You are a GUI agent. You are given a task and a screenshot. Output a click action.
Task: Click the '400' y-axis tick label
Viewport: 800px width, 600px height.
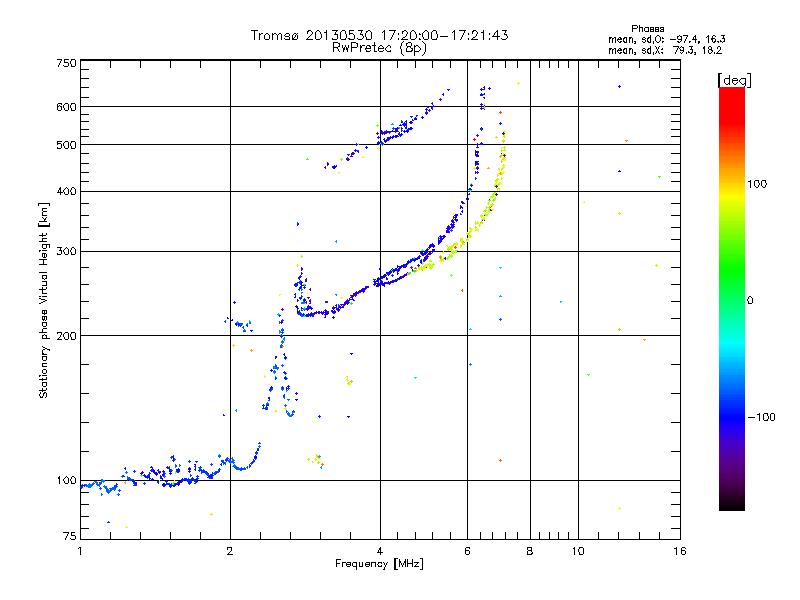66,191
